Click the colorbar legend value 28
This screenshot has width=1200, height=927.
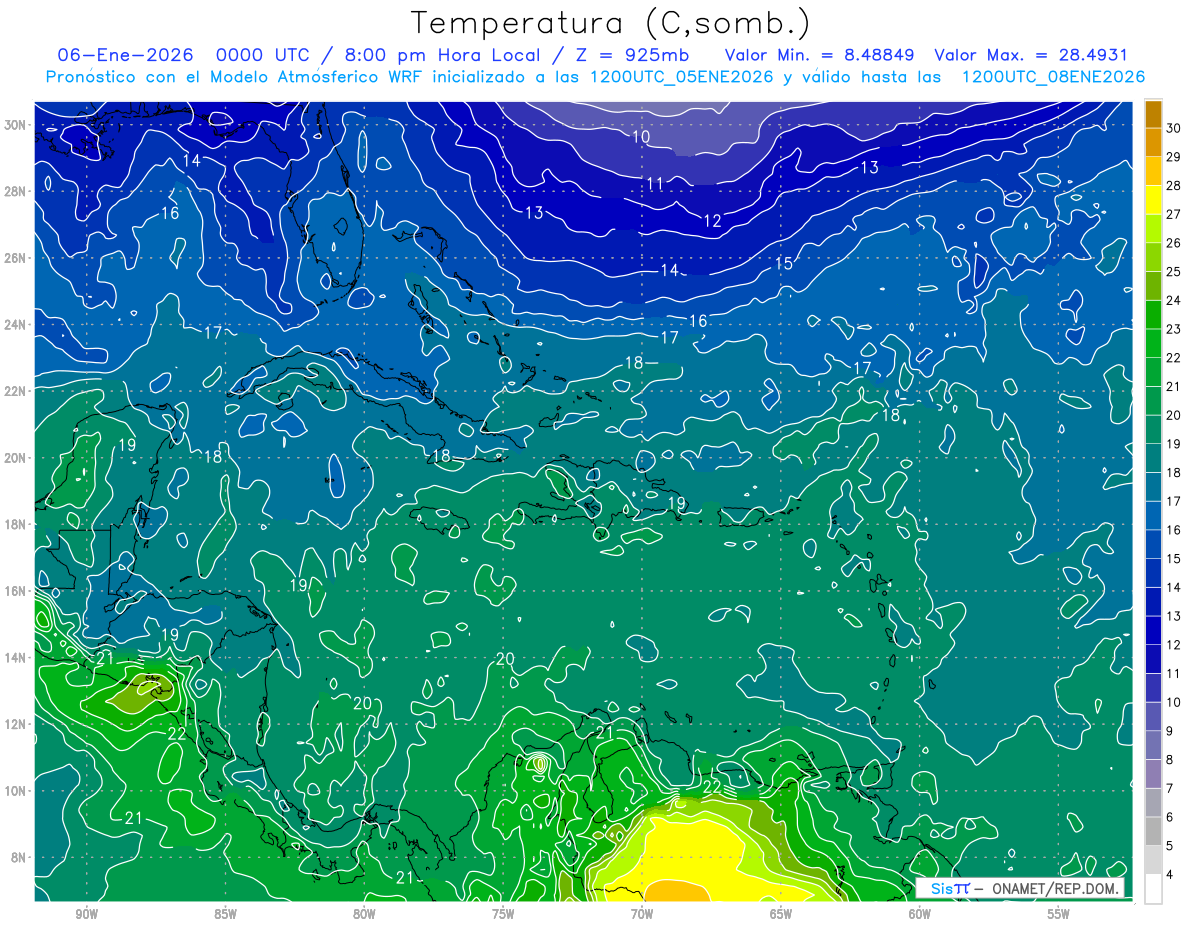point(1174,186)
